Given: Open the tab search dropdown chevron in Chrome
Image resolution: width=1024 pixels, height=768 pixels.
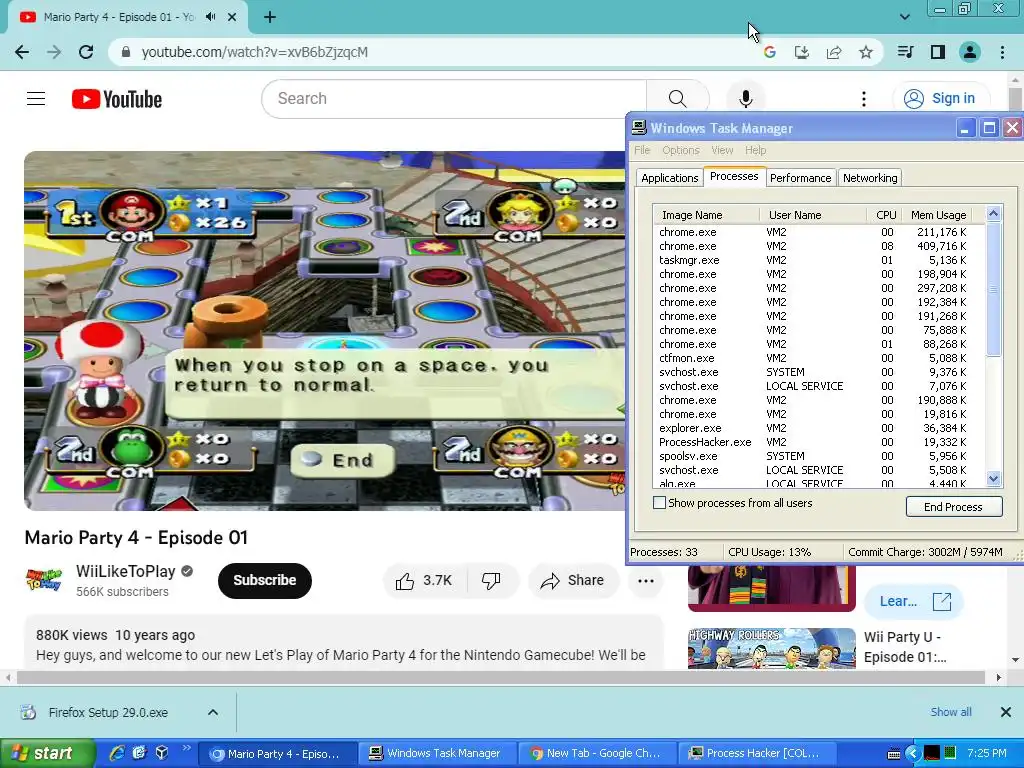Looking at the screenshot, I should (904, 17).
